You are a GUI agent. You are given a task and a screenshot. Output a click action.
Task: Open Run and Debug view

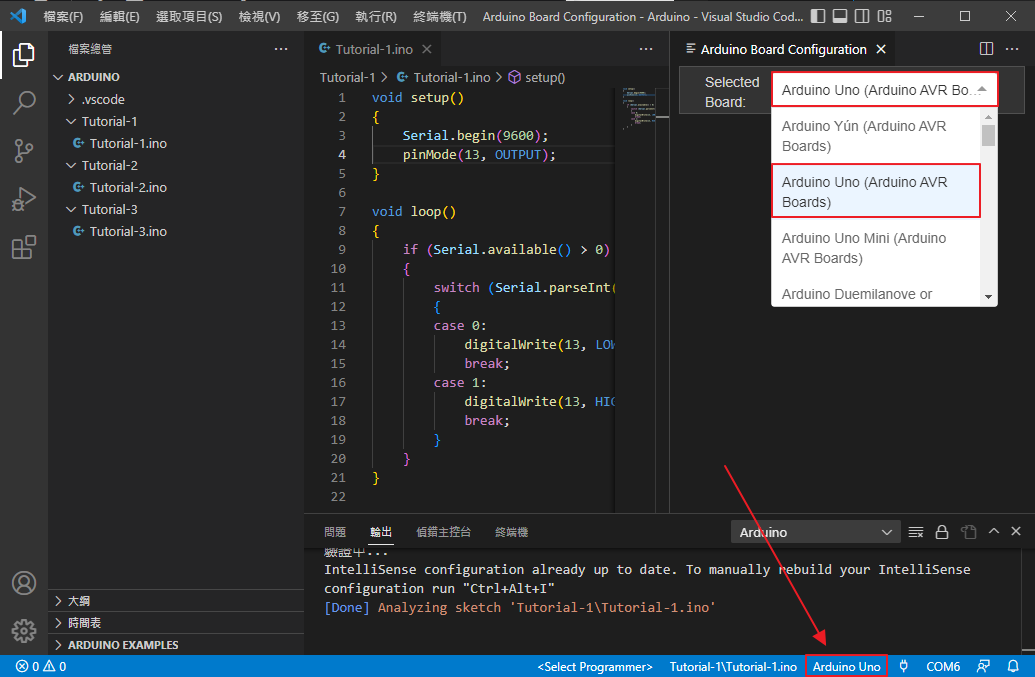click(x=24, y=199)
